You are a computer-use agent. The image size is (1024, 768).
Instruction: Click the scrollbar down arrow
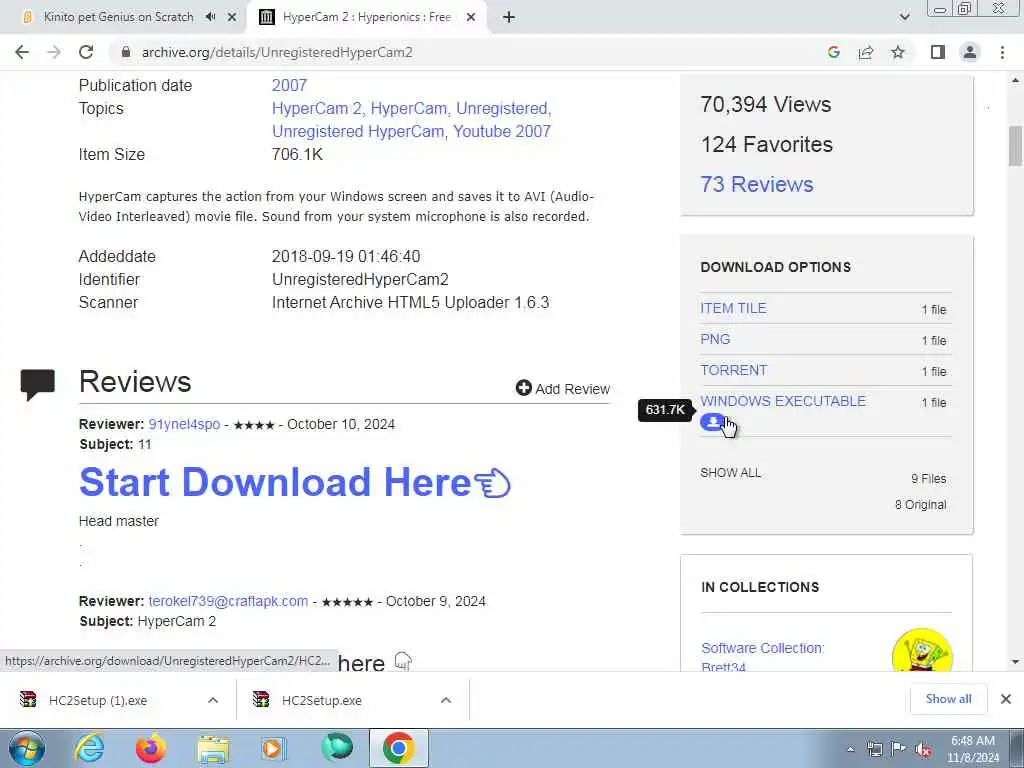click(x=1015, y=663)
